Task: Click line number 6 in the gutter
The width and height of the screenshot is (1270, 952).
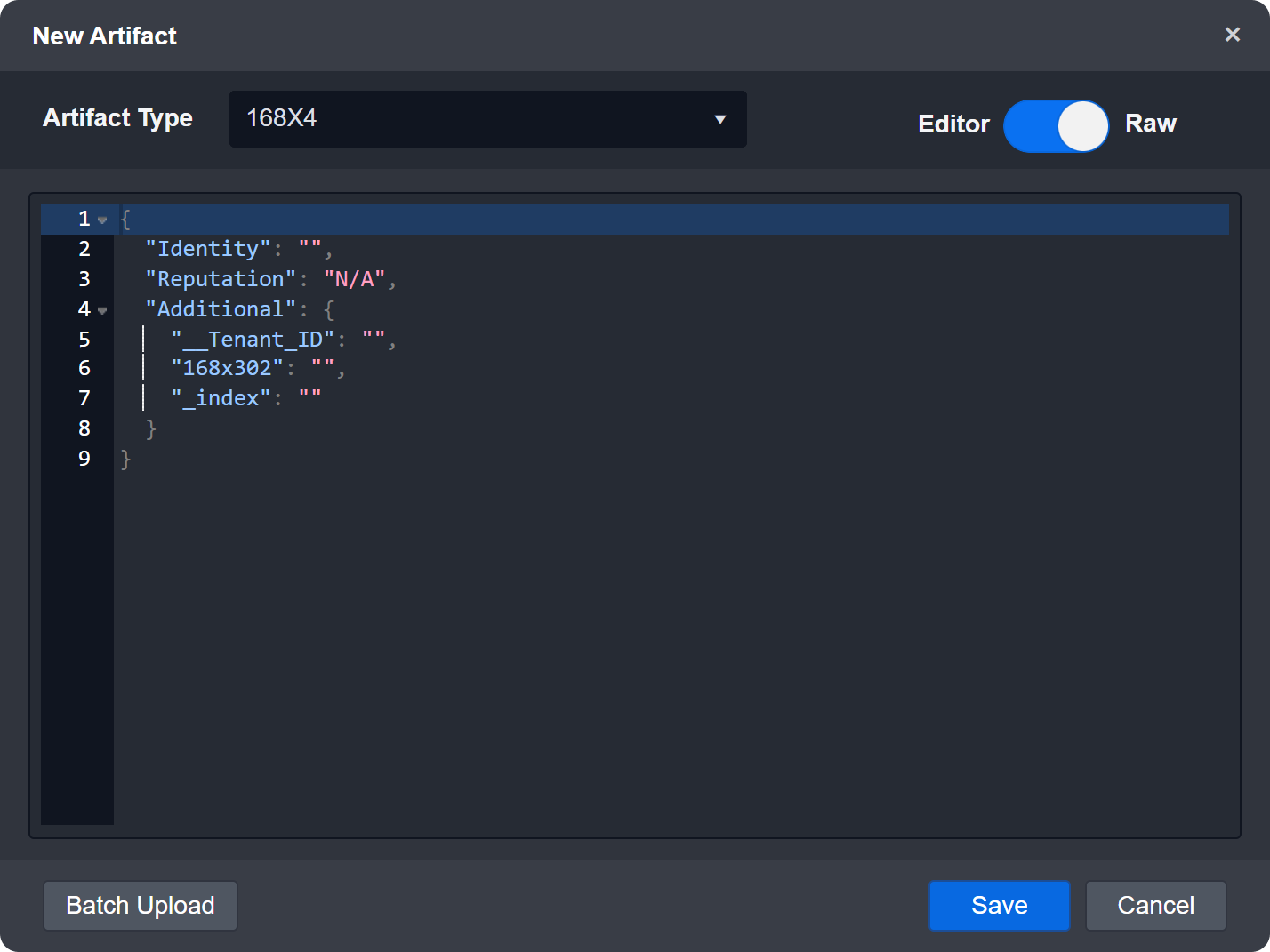Action: coord(84,367)
